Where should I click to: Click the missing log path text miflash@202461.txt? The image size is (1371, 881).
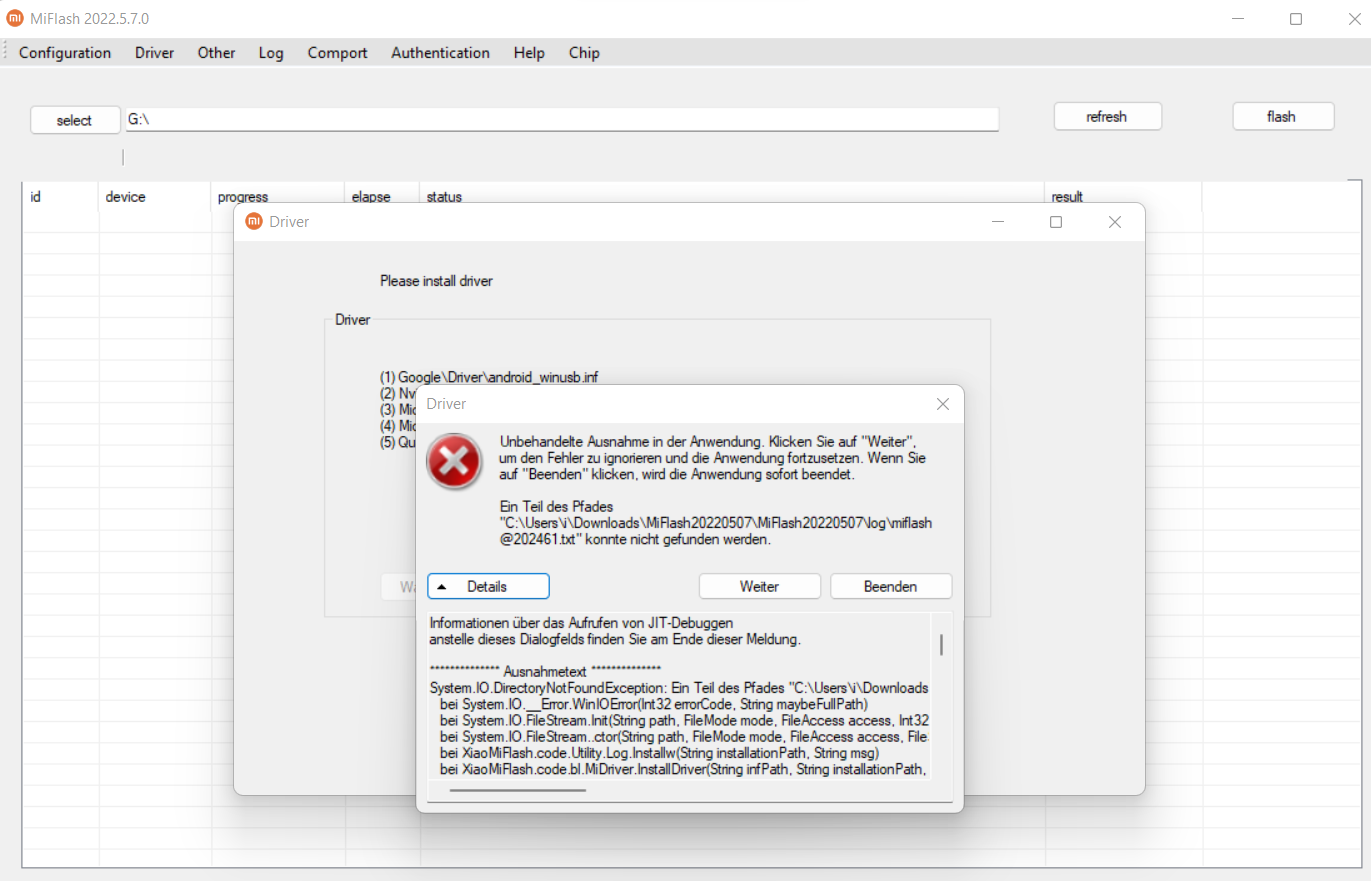716,531
